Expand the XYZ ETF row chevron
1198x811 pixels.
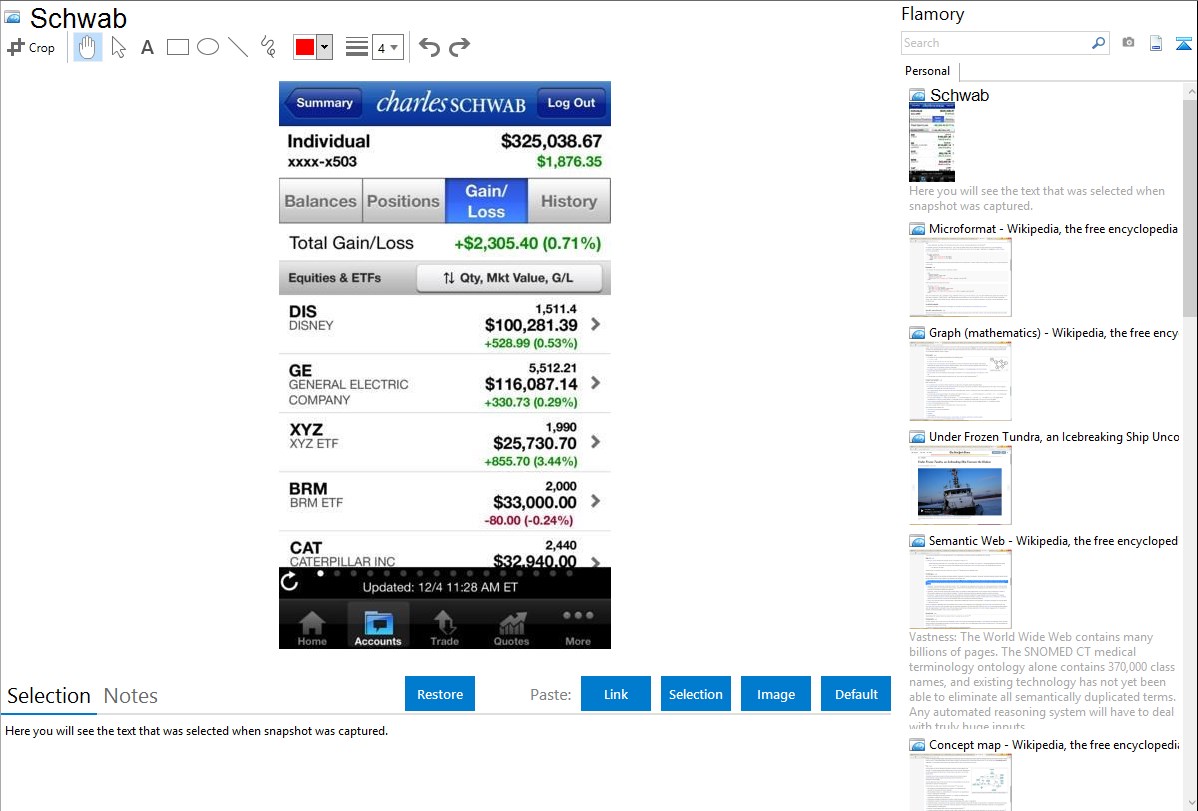tap(595, 442)
